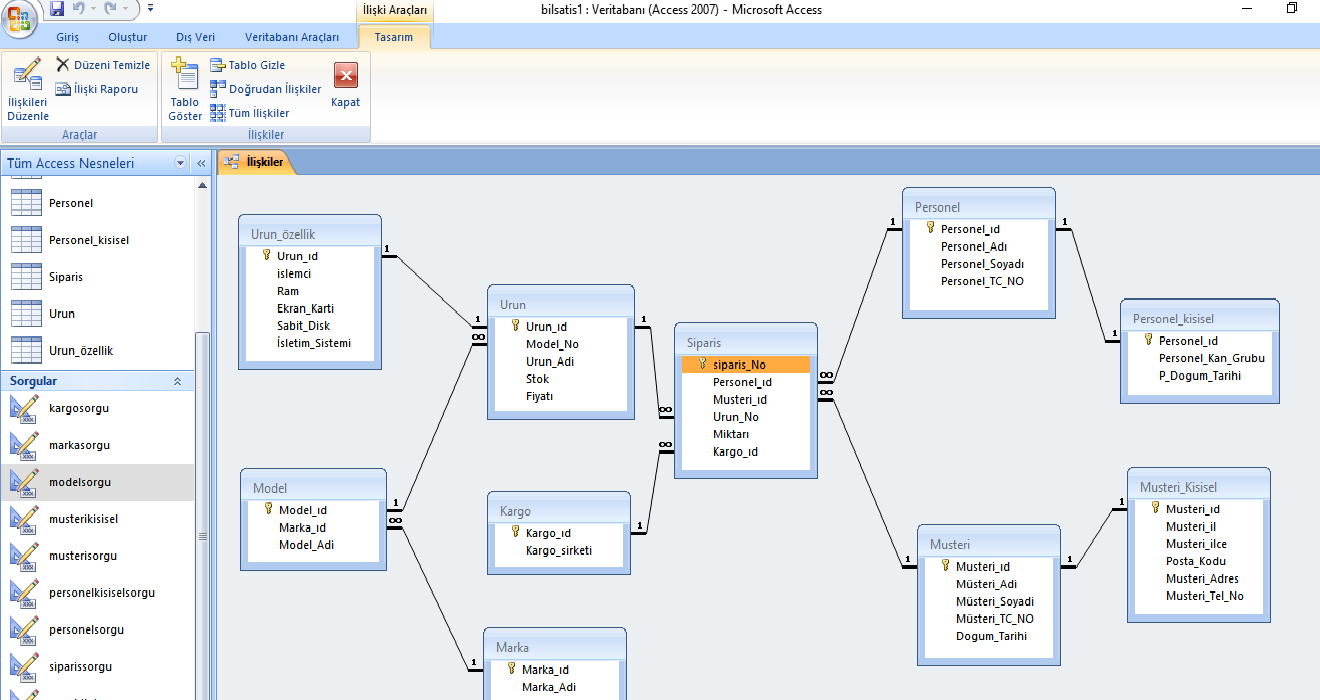Screen dimensions: 1320x700
Task: Close relationships with Kapat button
Action: pyautogui.click(x=345, y=86)
